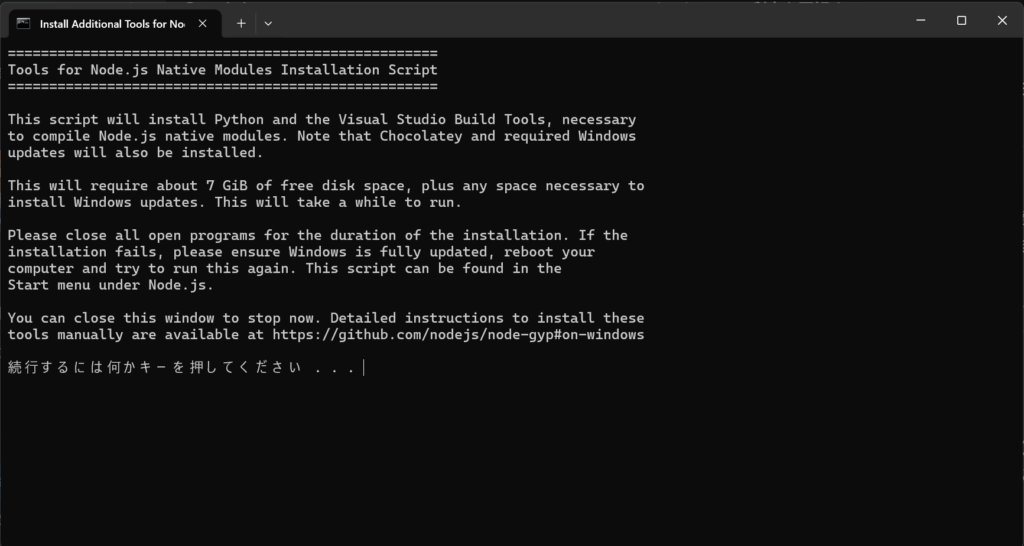1024x546 pixels.
Task: Select the Install Additional Tools for Node tab
Action: [110, 23]
